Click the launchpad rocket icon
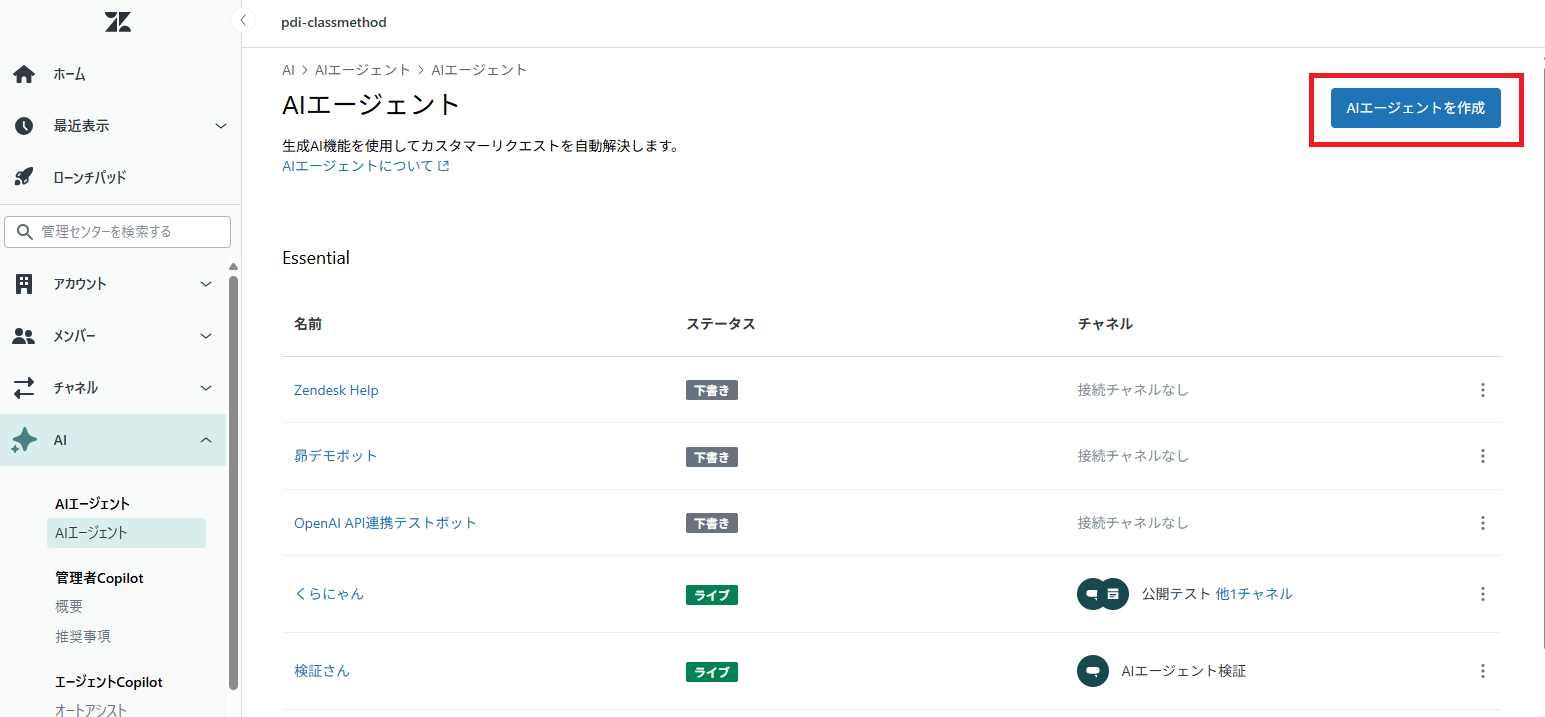The height and width of the screenshot is (717, 1545). coord(22,176)
